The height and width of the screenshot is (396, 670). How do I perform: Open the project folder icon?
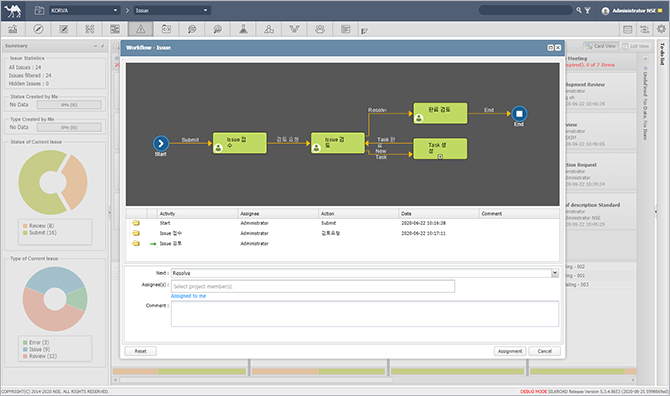39,10
